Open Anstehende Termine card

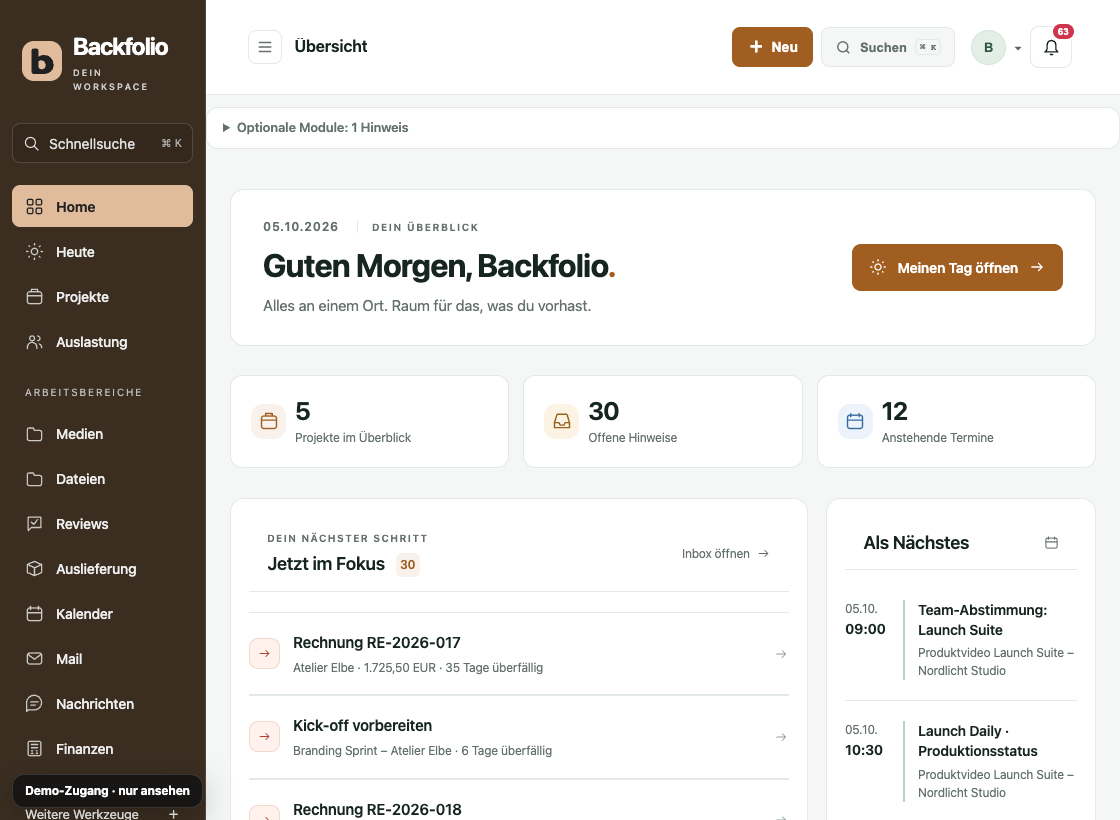click(956, 421)
